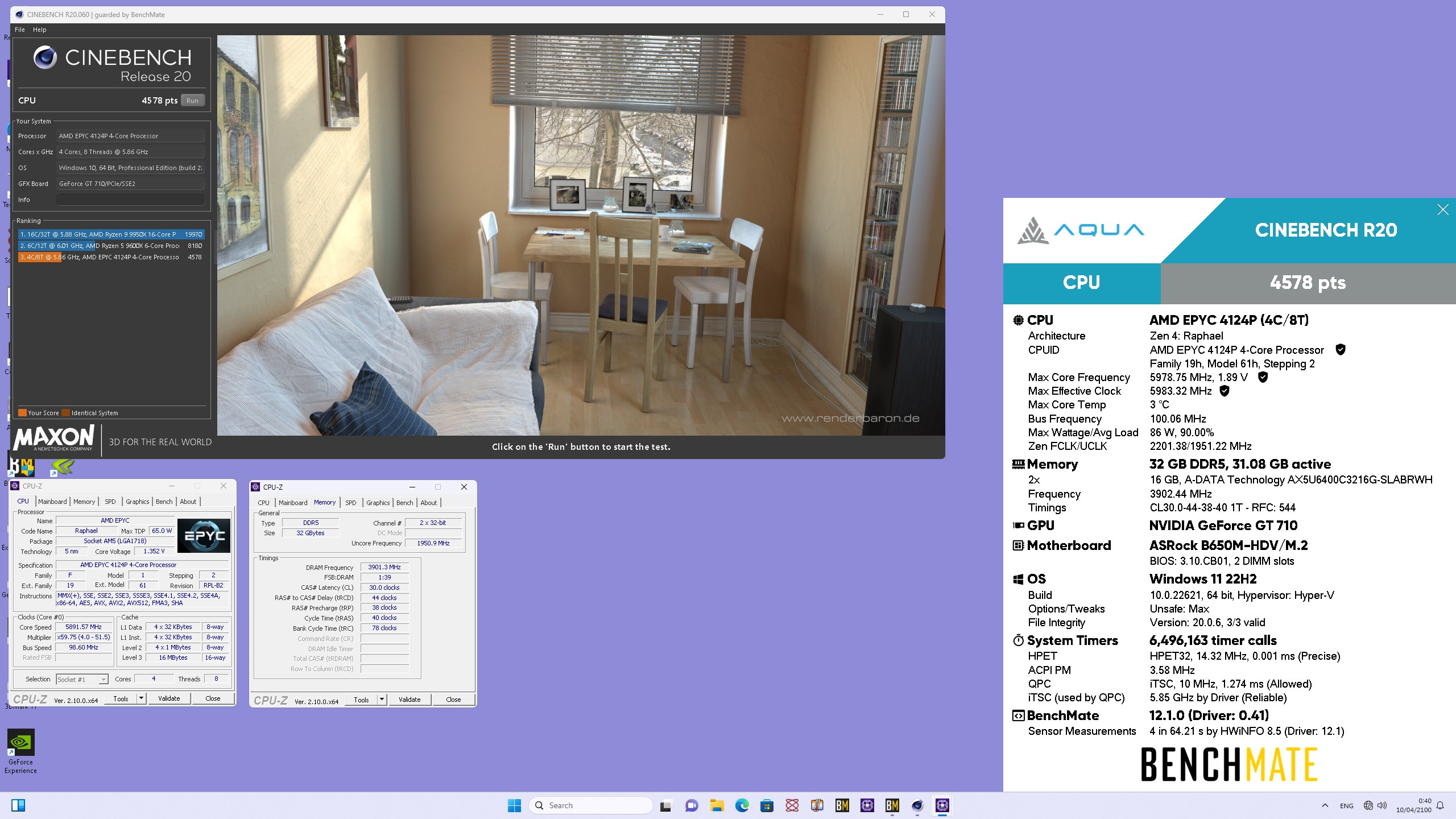
Task: Click Tools button in CPU-Z Processor window
Action: [121, 698]
